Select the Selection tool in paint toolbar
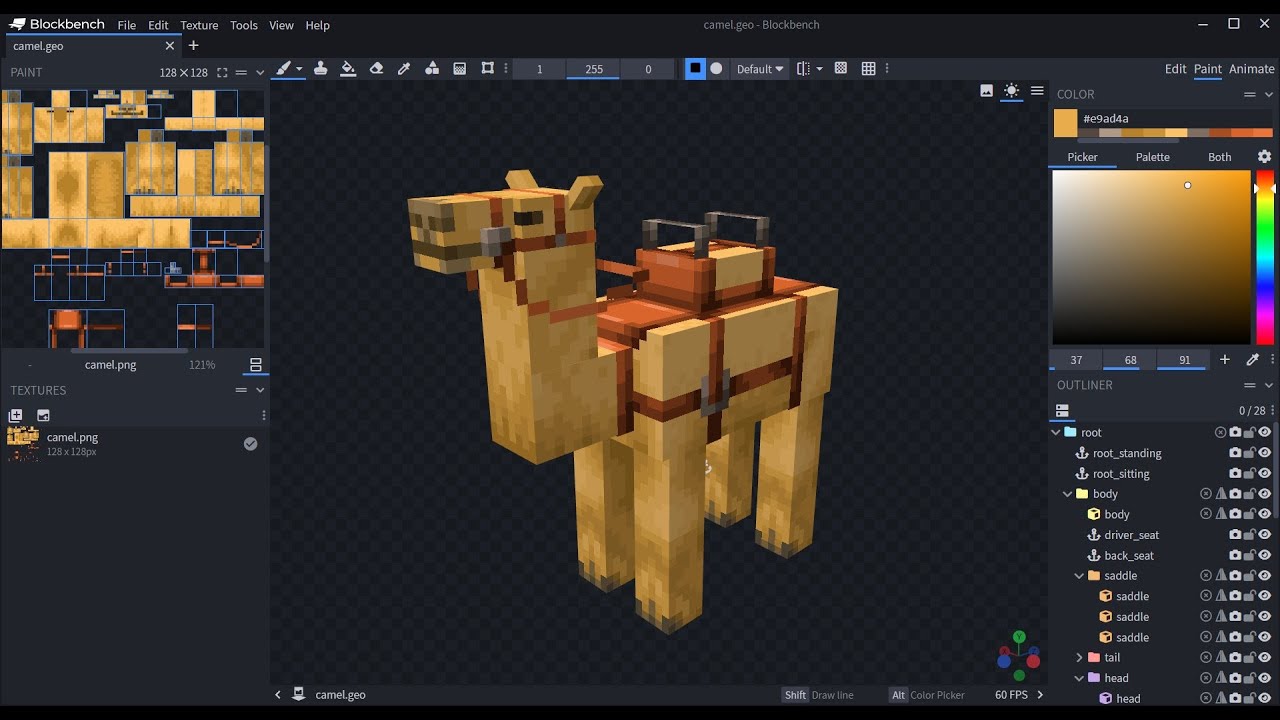Image resolution: width=1280 pixels, height=720 pixels. coord(488,69)
